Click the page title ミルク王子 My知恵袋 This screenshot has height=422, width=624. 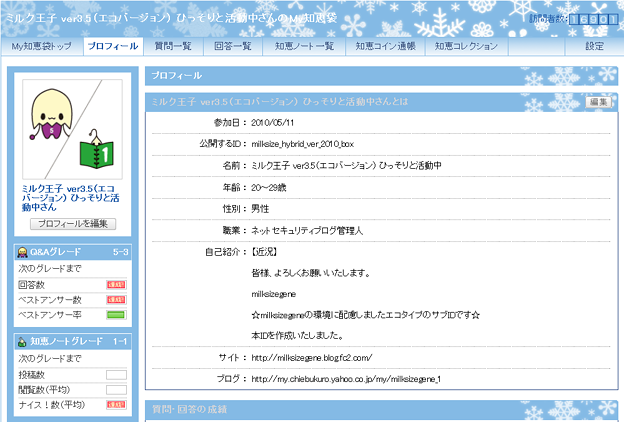click(x=171, y=18)
